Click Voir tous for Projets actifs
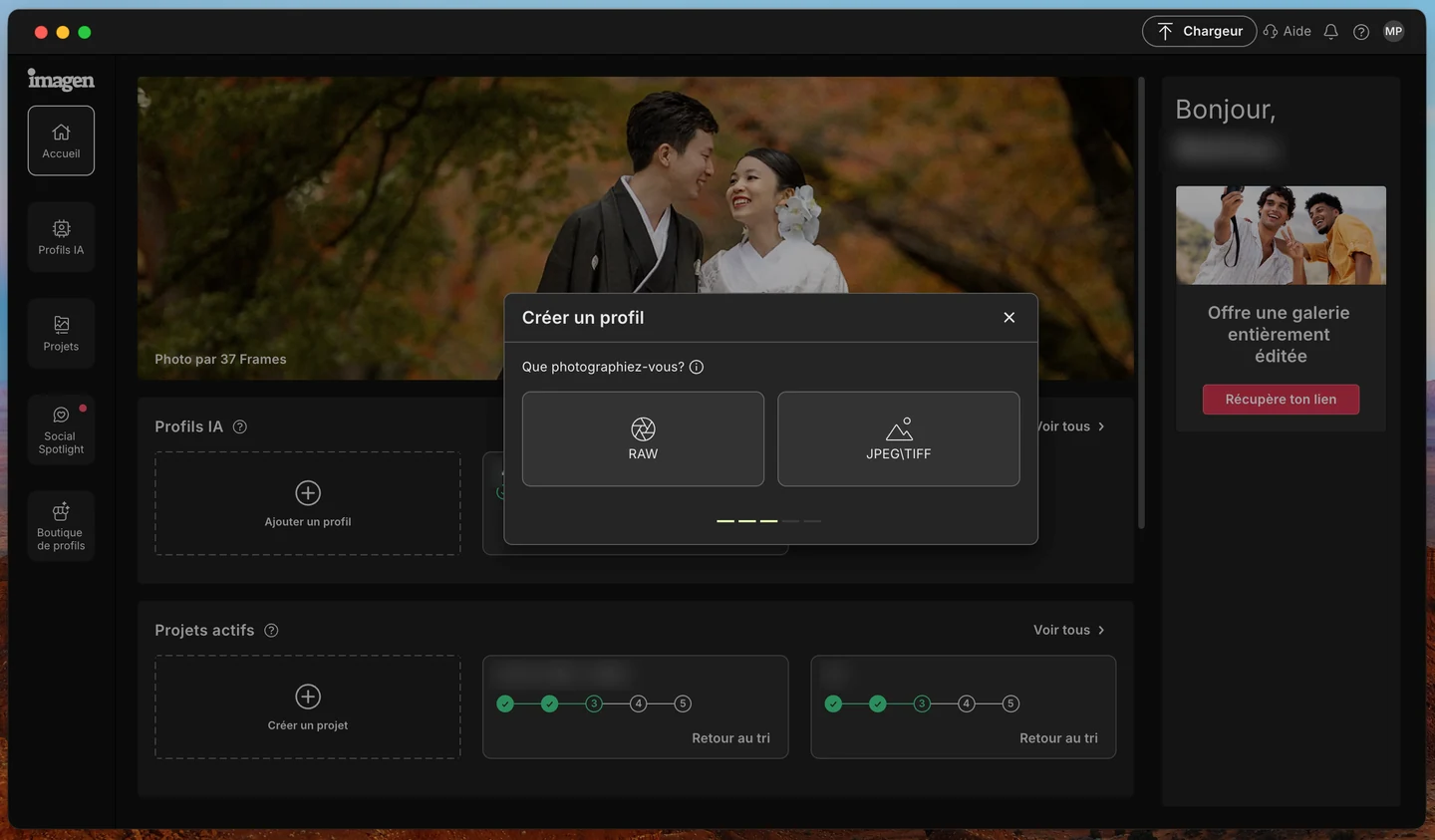 (1069, 630)
